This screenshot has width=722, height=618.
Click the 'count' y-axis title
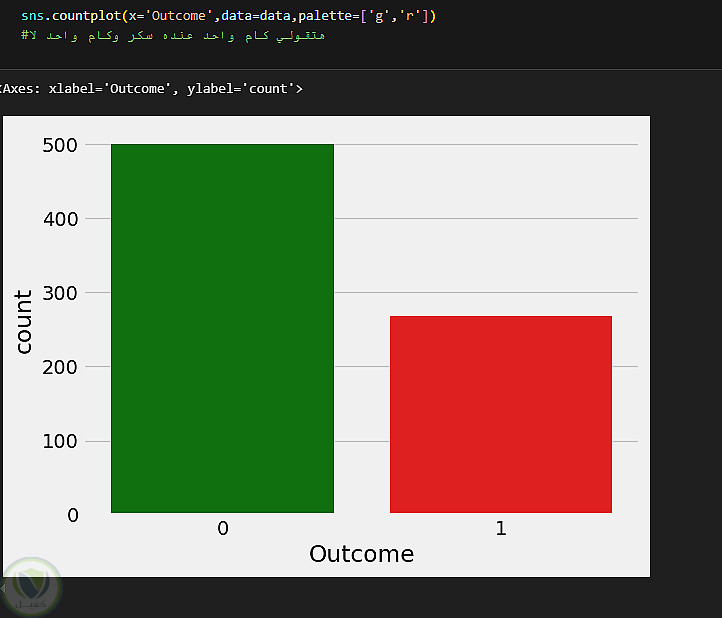tap(24, 321)
